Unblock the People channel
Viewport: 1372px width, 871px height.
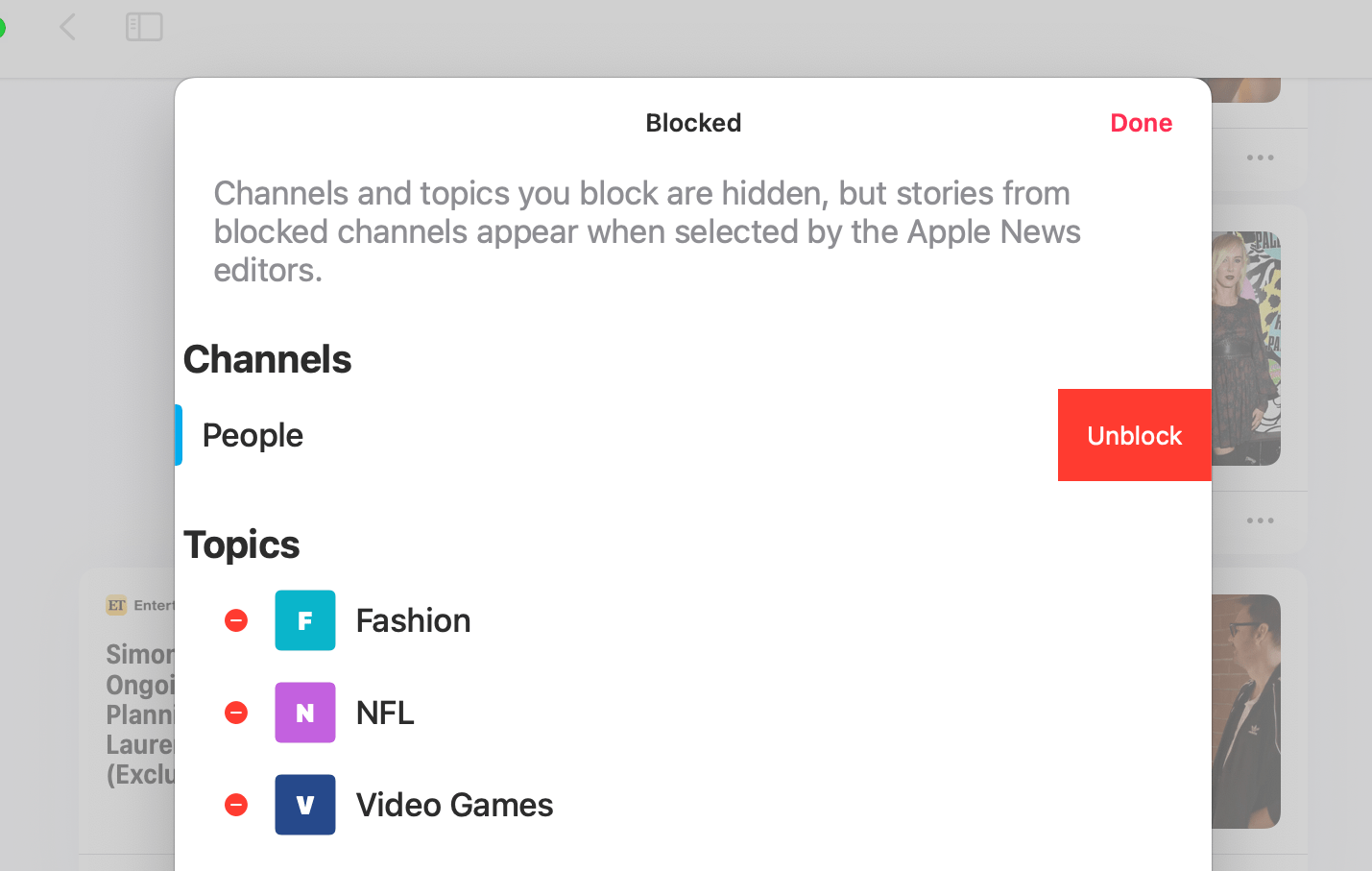click(x=1134, y=435)
